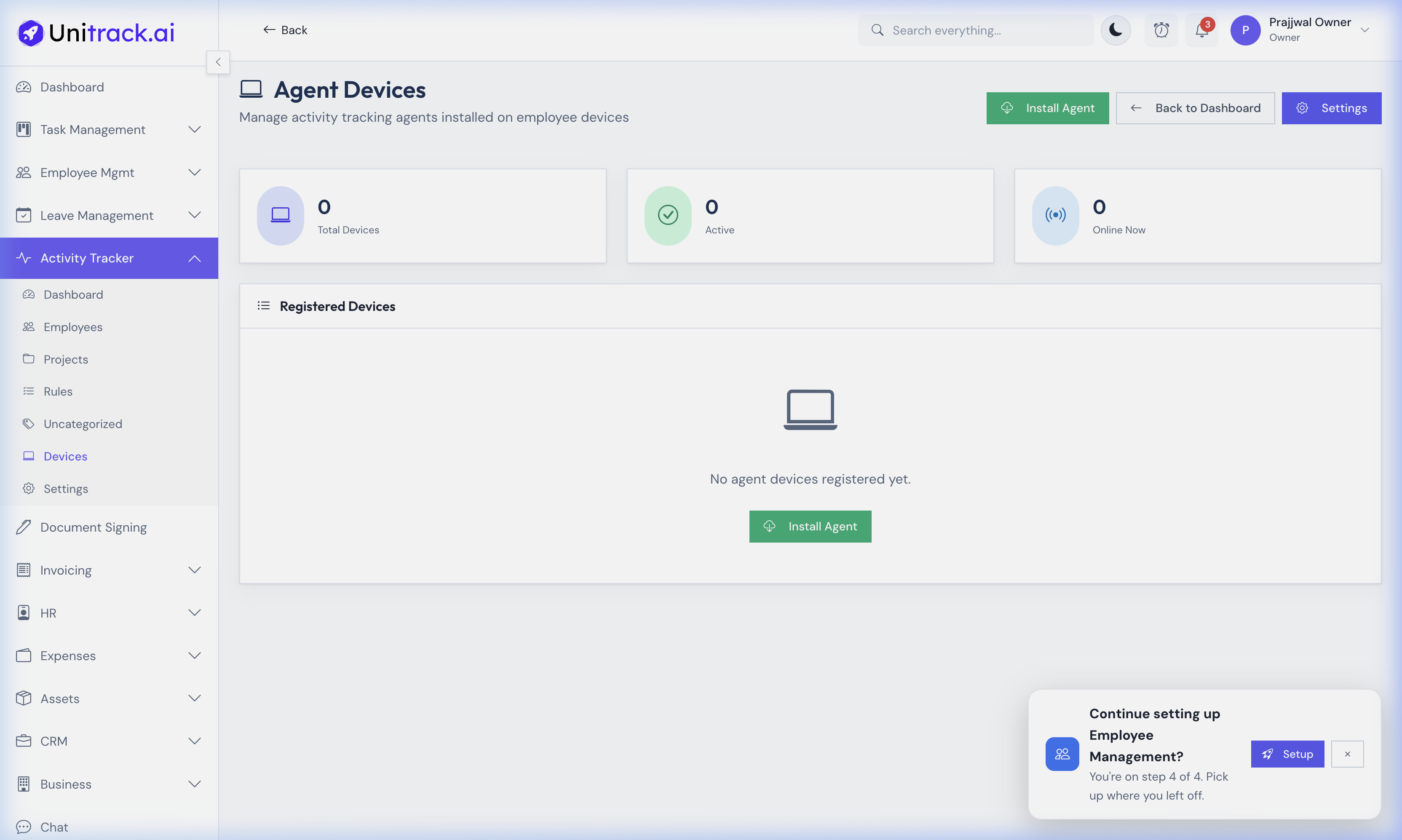Viewport: 1402px width, 840px height.
Task: Click the Online Now broadcast icon
Action: tap(1055, 215)
